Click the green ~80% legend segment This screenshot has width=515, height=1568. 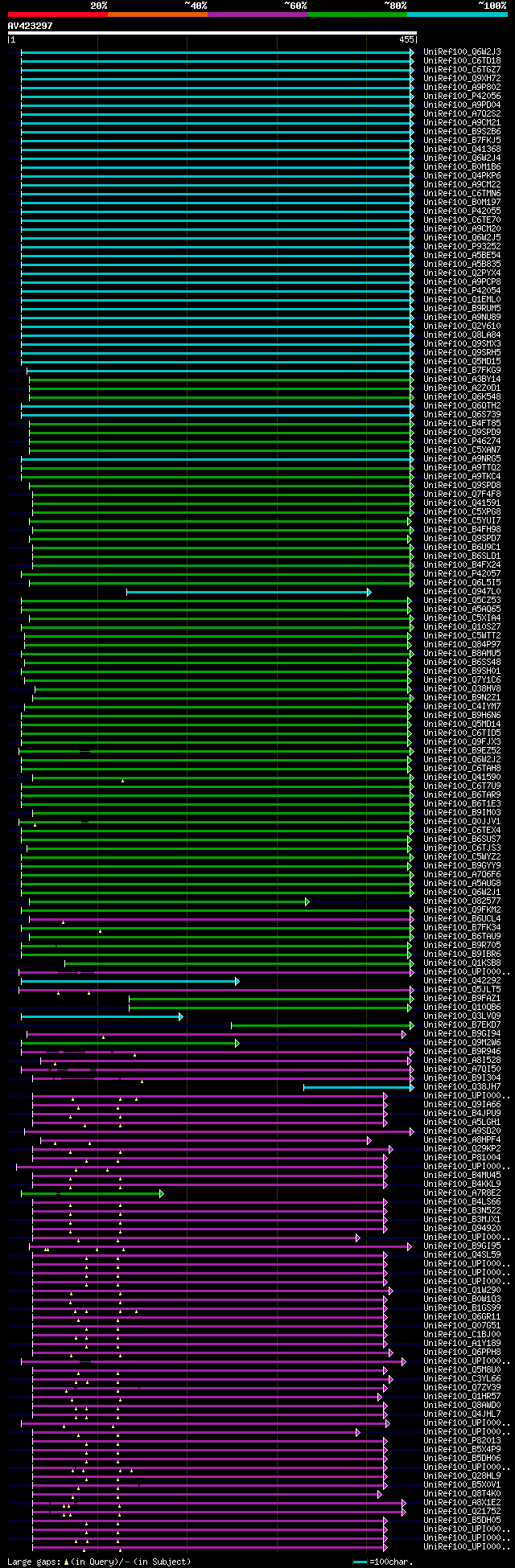357,14
